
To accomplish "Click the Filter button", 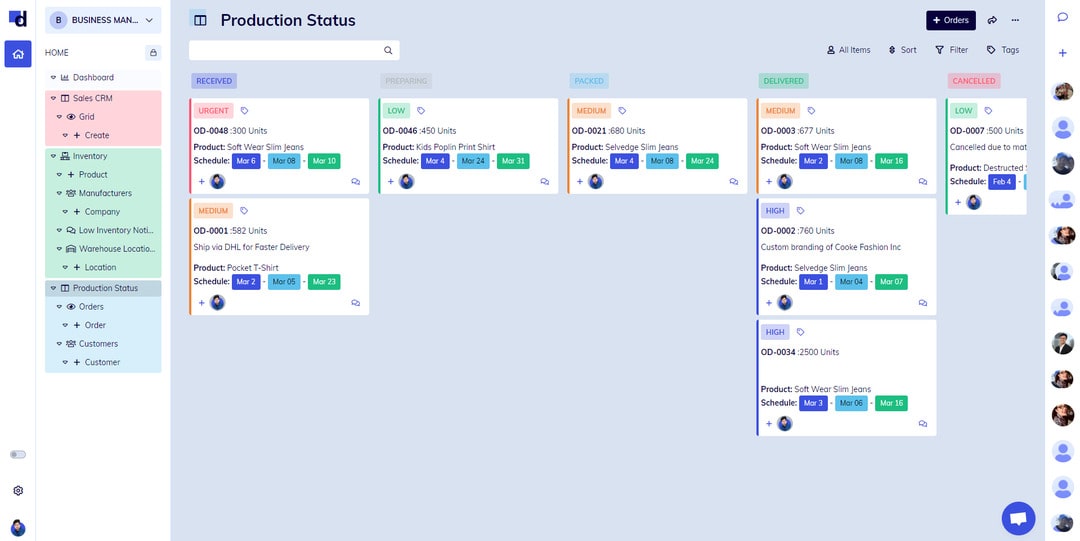I will pos(951,50).
